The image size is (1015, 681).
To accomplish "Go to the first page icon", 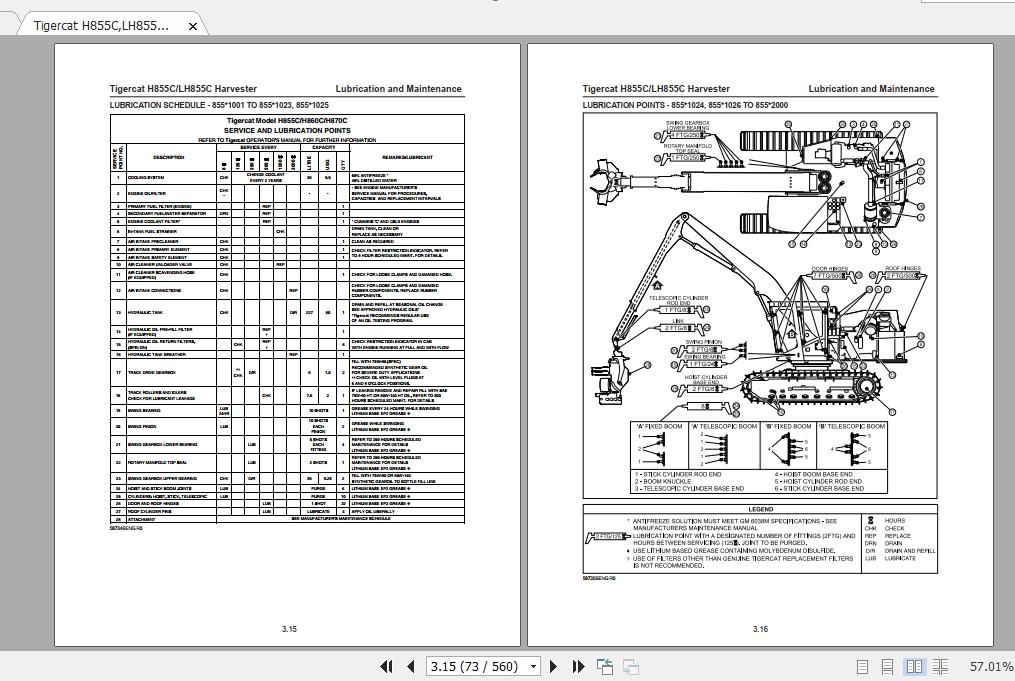I will pos(386,666).
